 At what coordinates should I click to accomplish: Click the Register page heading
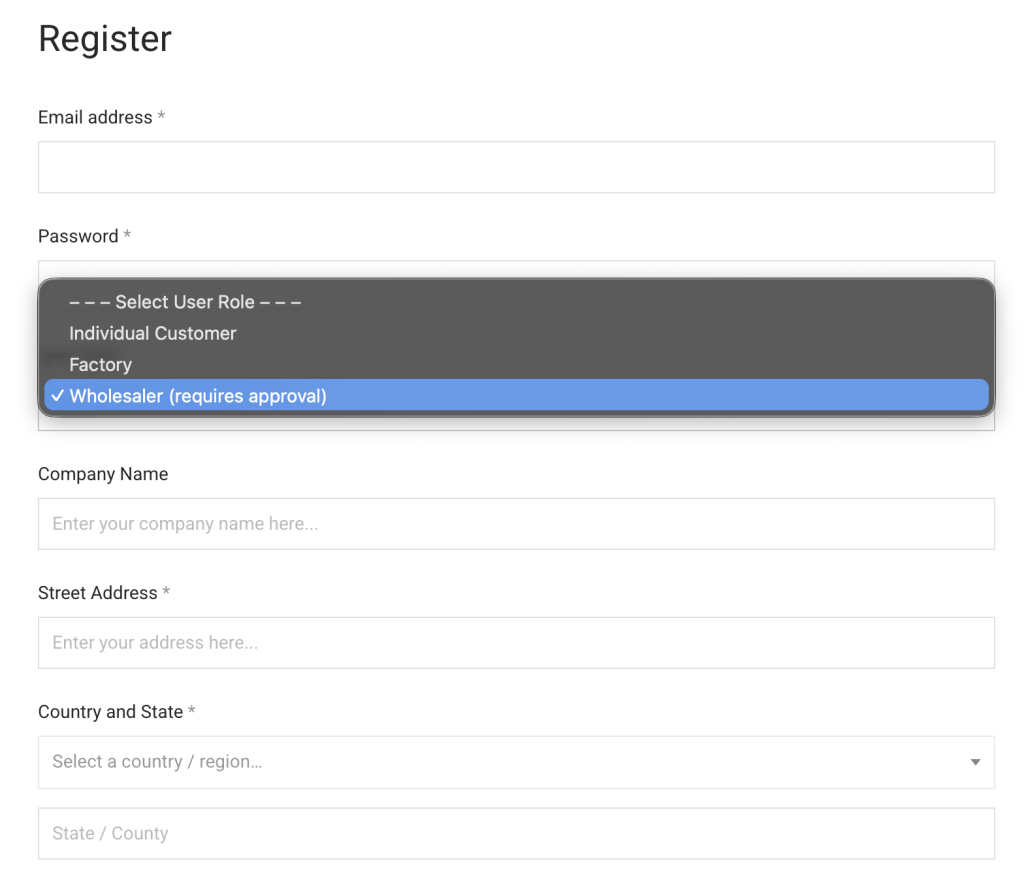[x=105, y=39]
